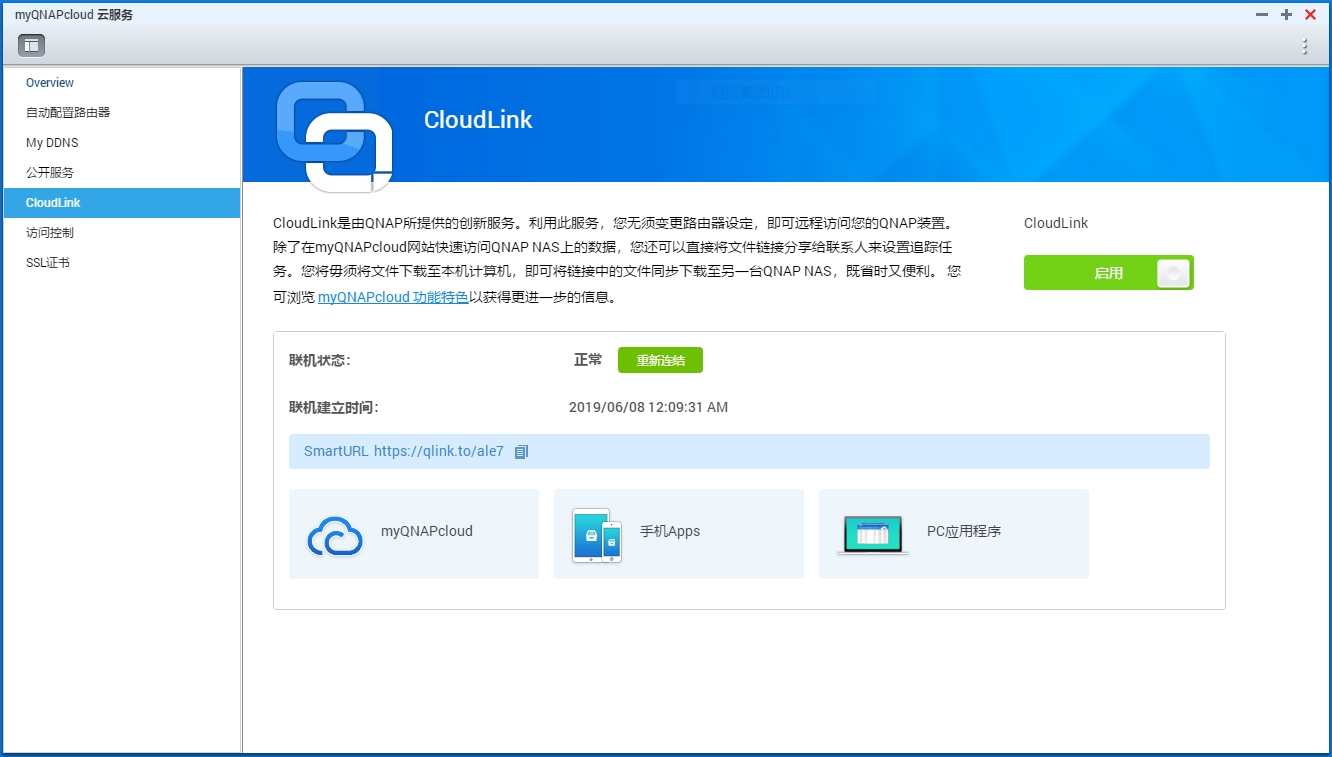Open the Overview section
The image size is (1332, 757).
point(50,83)
